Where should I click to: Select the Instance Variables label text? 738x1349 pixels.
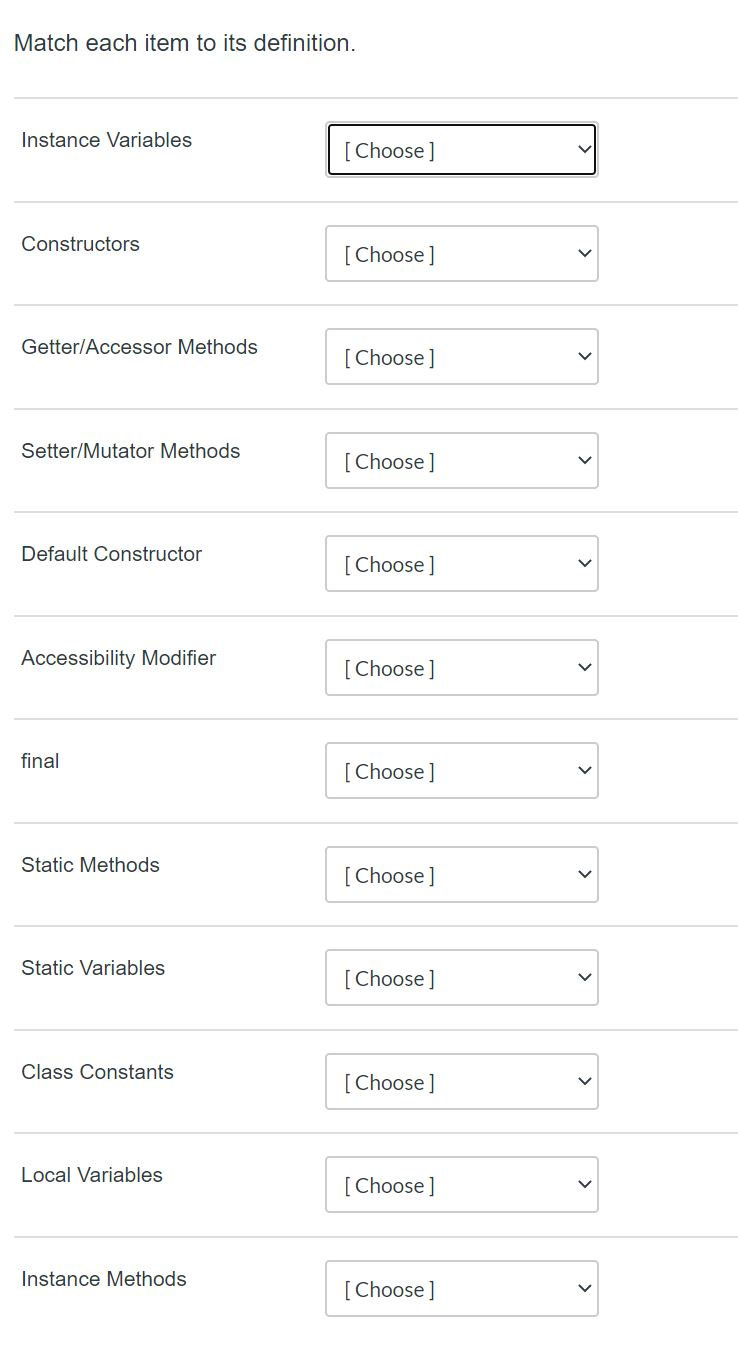tap(105, 140)
